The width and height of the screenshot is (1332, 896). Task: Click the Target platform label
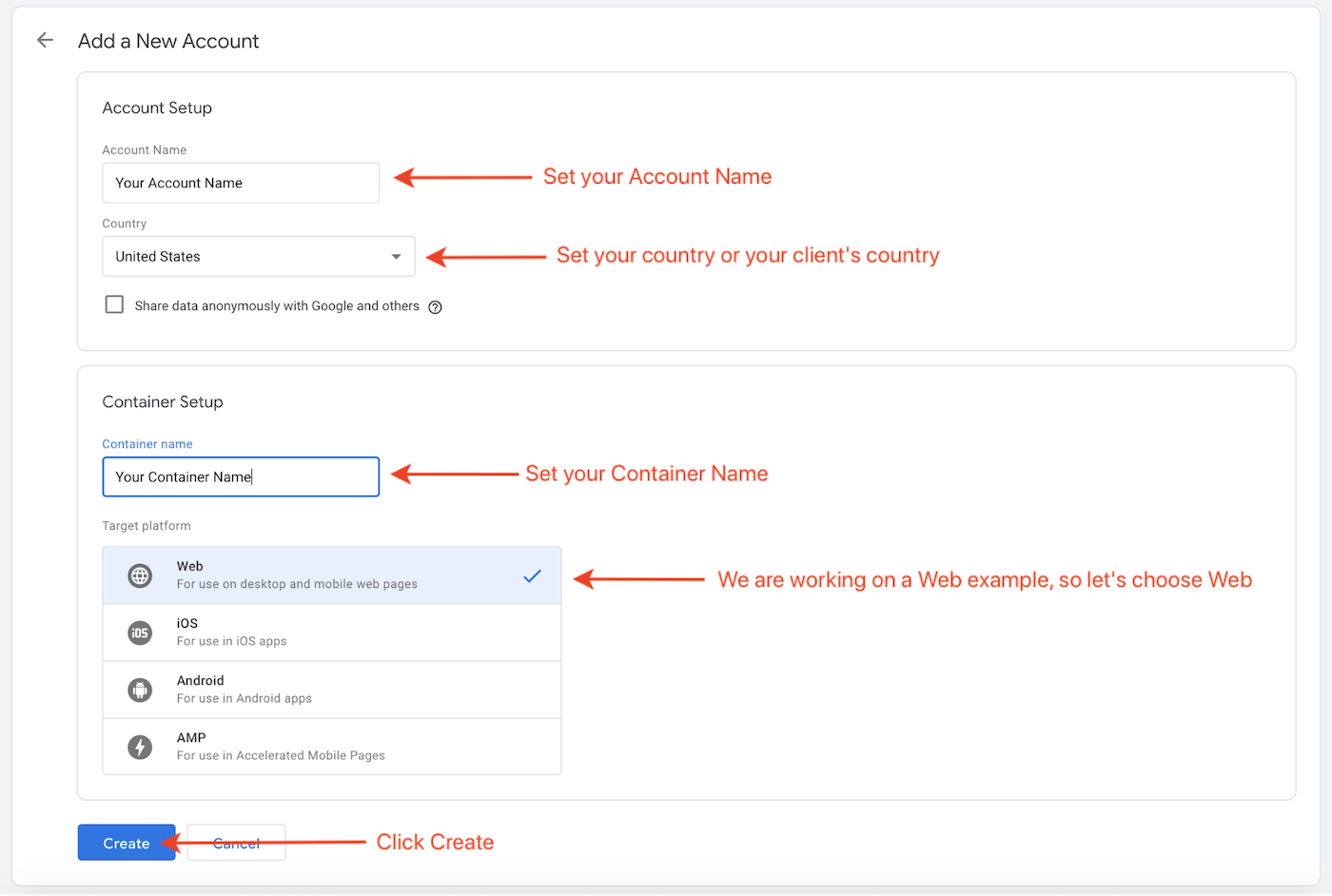pos(147,526)
